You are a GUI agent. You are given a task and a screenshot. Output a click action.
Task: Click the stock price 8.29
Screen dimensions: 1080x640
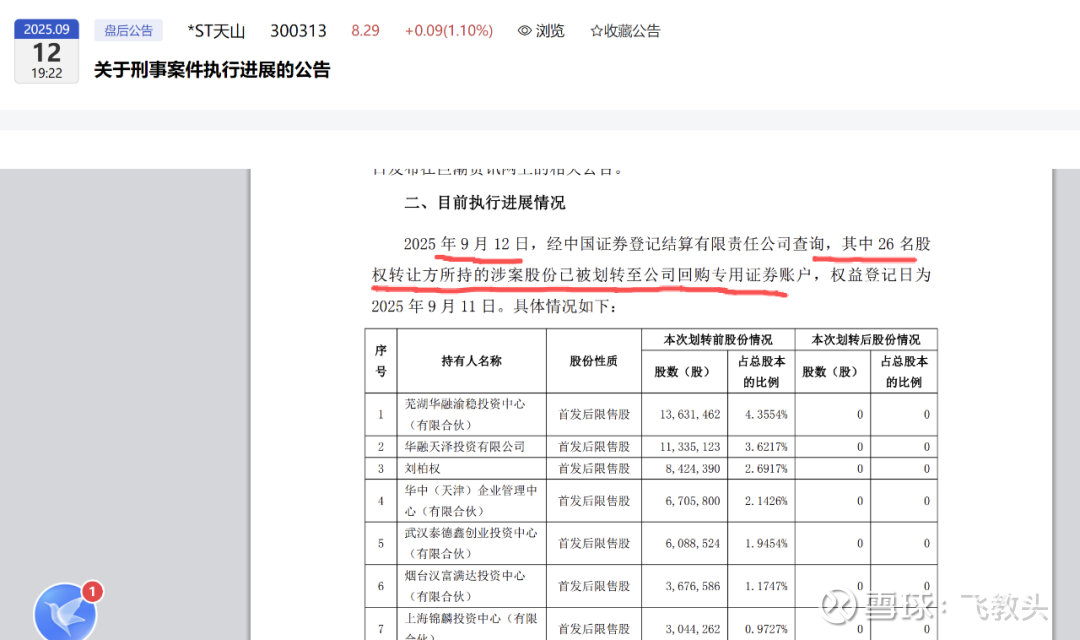(365, 31)
